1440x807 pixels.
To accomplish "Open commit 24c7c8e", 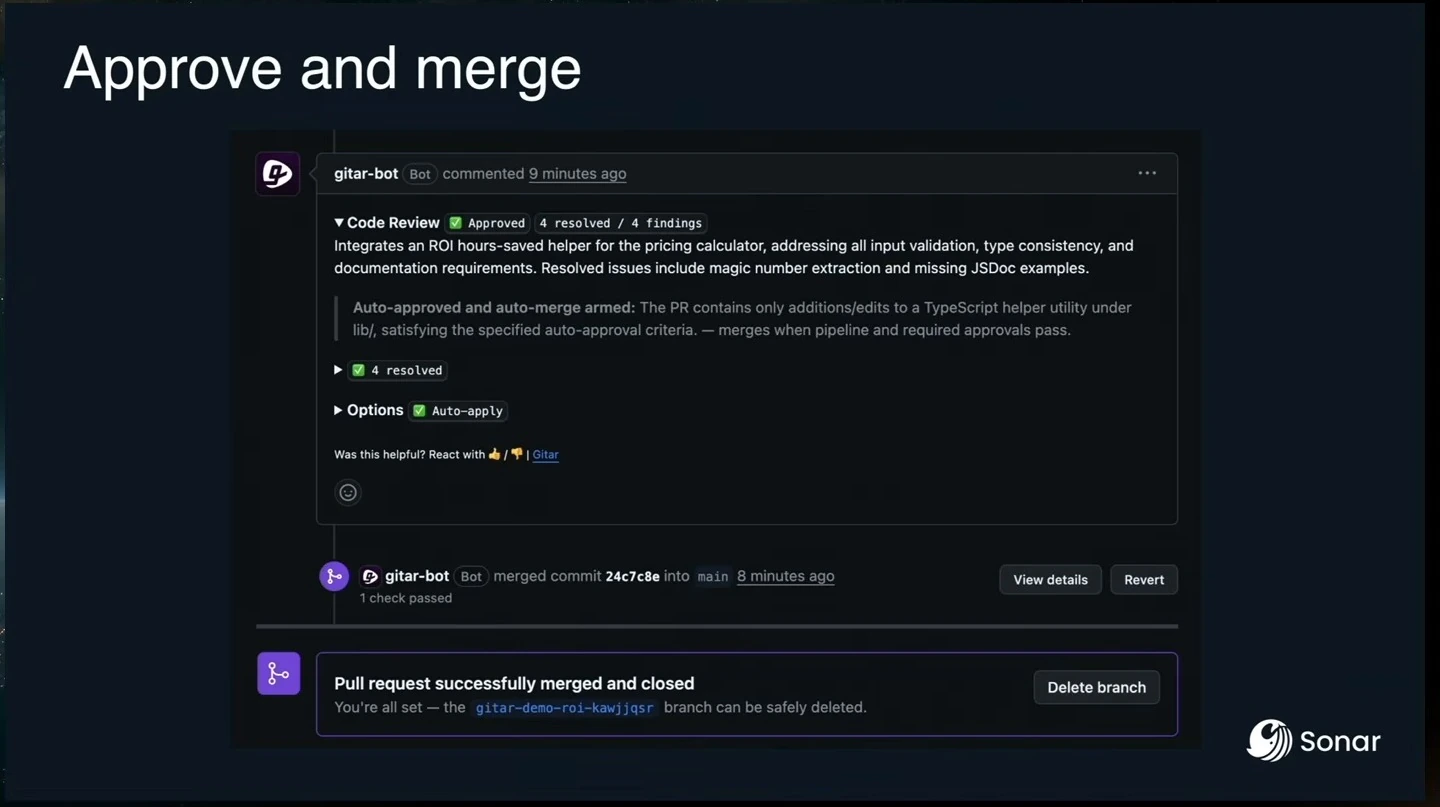I will pyautogui.click(x=632, y=577).
